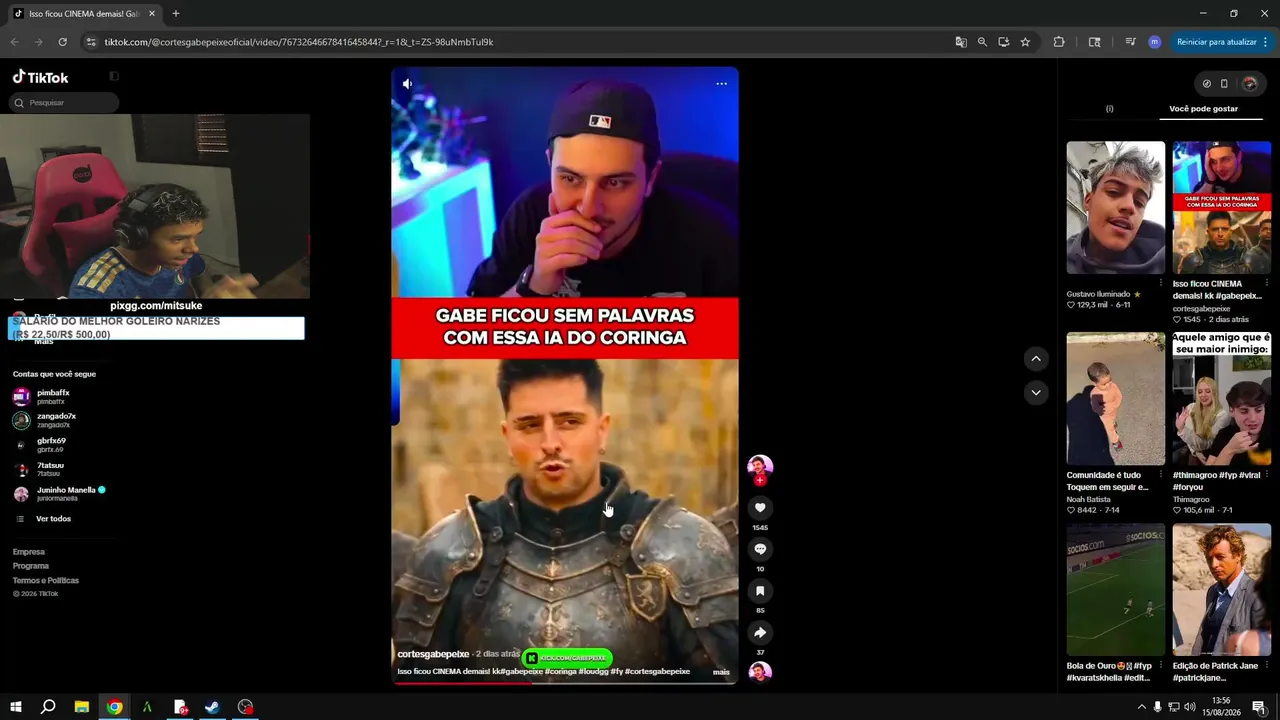Open the 'Isso ficou CINEMA demais!' recommended thumbnail

(1222, 208)
